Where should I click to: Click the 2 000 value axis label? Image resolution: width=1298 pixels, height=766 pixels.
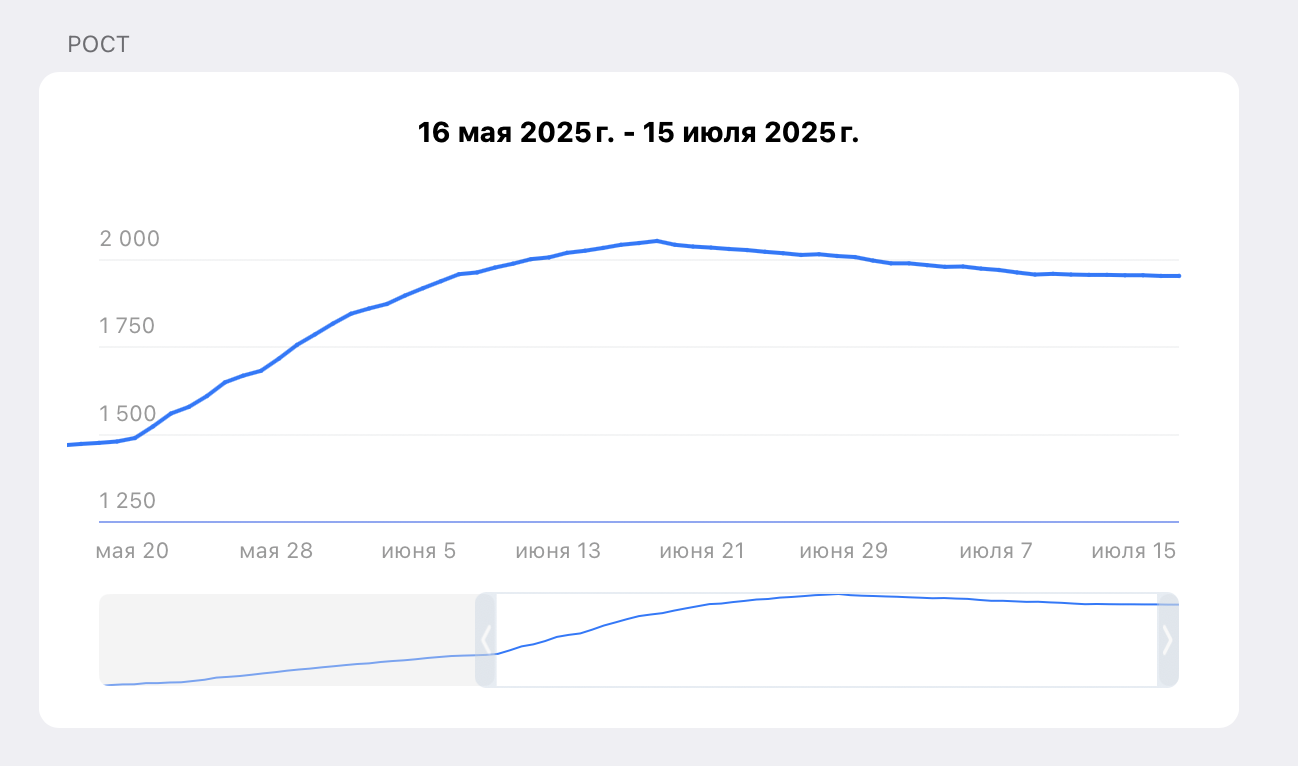tap(129, 239)
